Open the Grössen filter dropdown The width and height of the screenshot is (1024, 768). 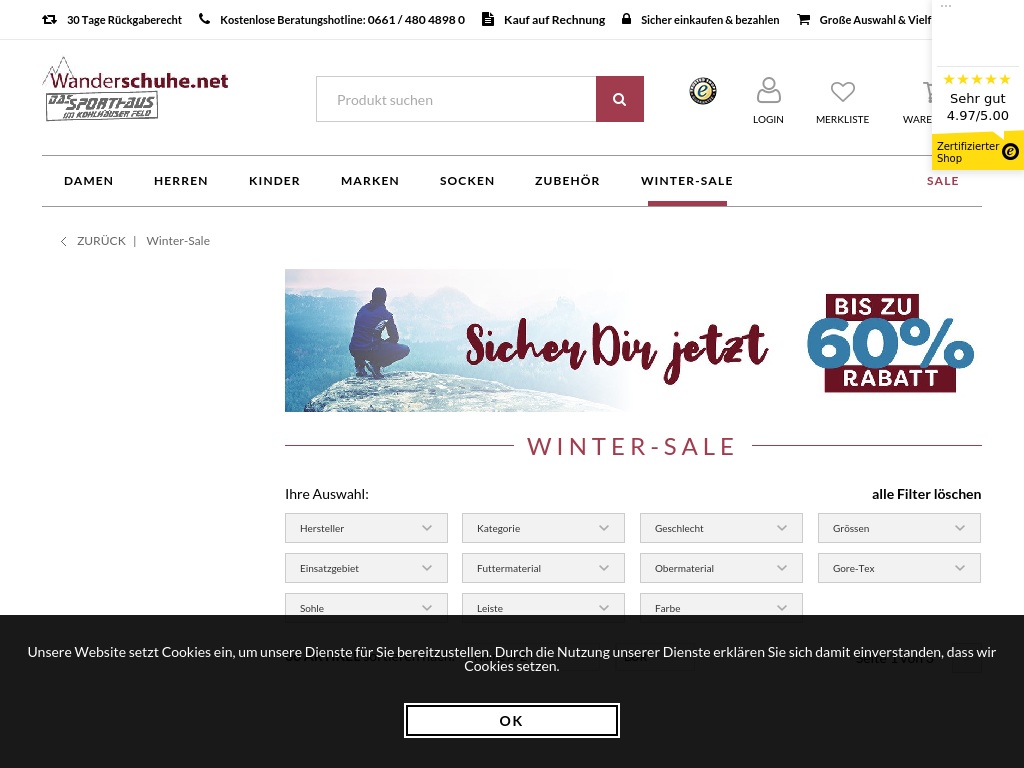click(x=899, y=528)
